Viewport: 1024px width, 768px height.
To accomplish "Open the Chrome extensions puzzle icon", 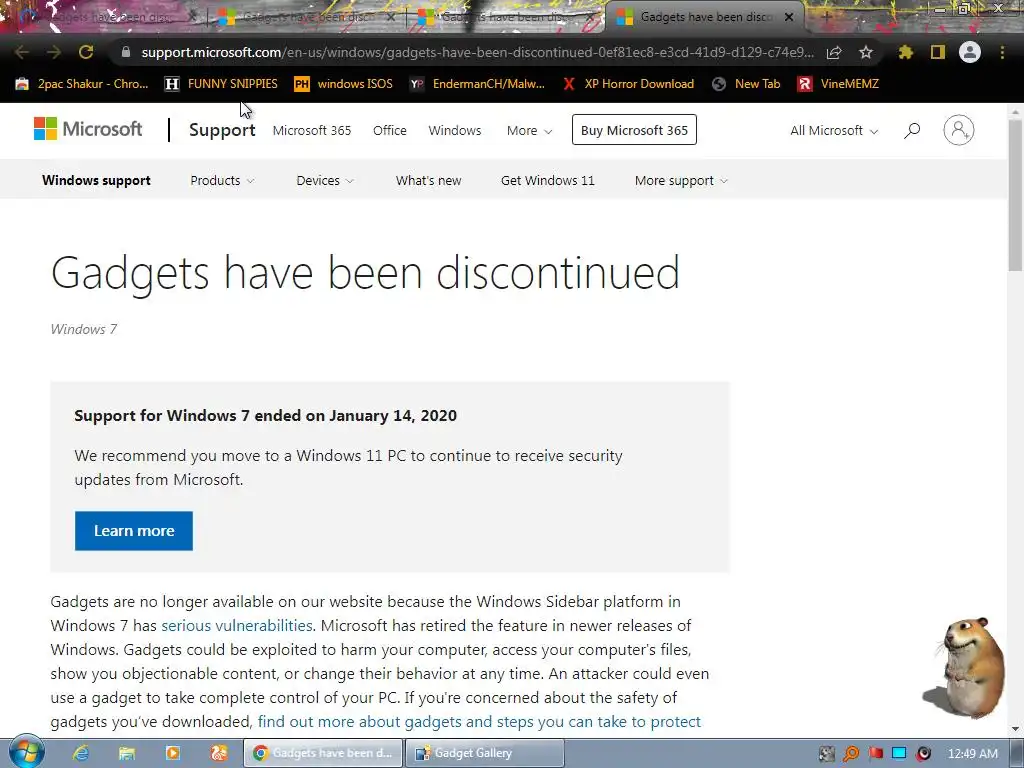I will (x=905, y=52).
